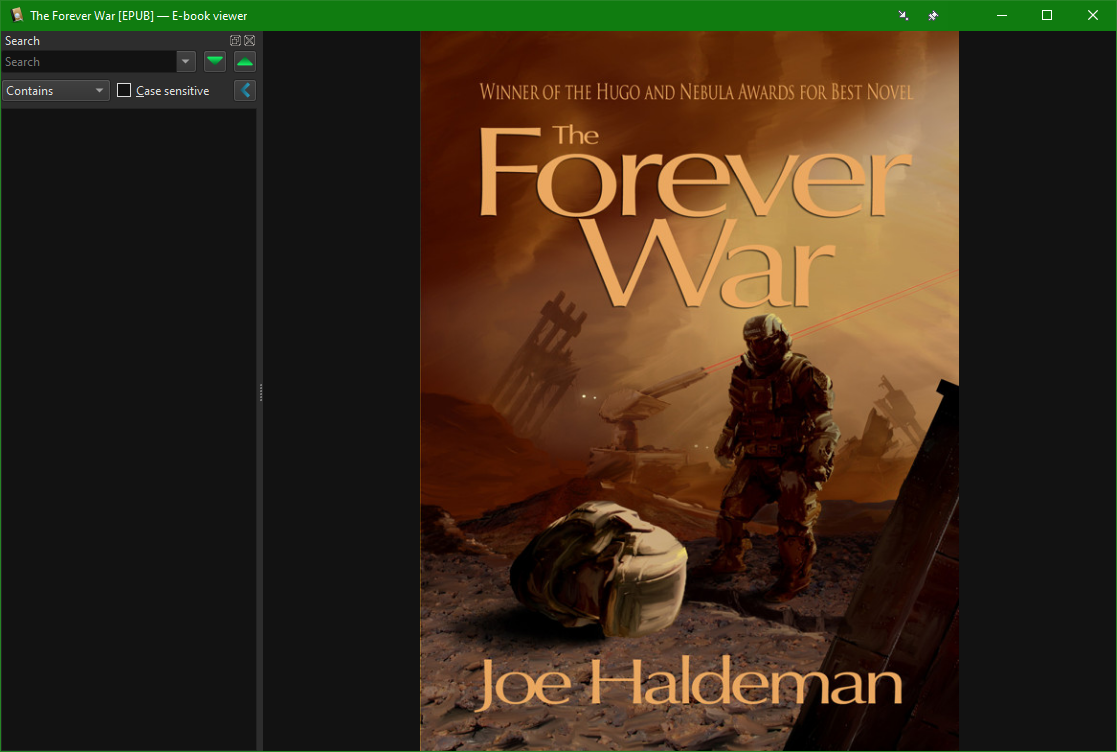Image resolution: width=1117 pixels, height=752 pixels.
Task: Close the Search panel with its X icon
Action: click(x=249, y=41)
